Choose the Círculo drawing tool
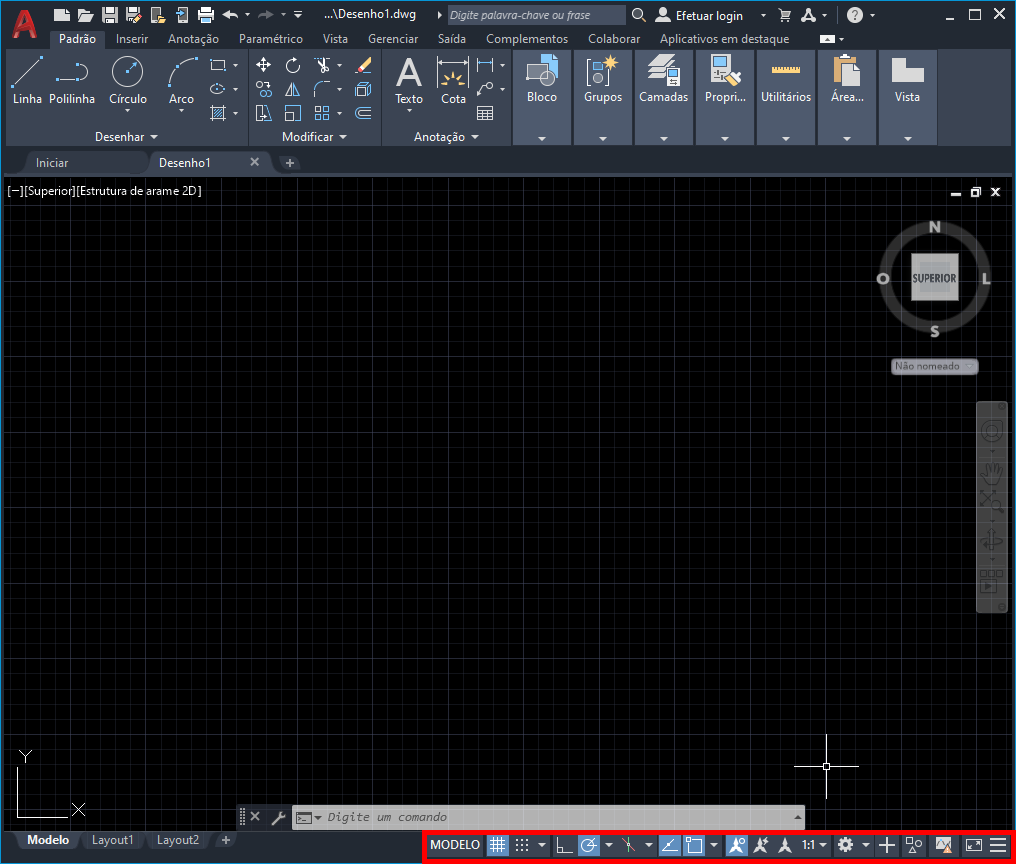Viewport: 1016px width, 864px height. click(x=128, y=80)
